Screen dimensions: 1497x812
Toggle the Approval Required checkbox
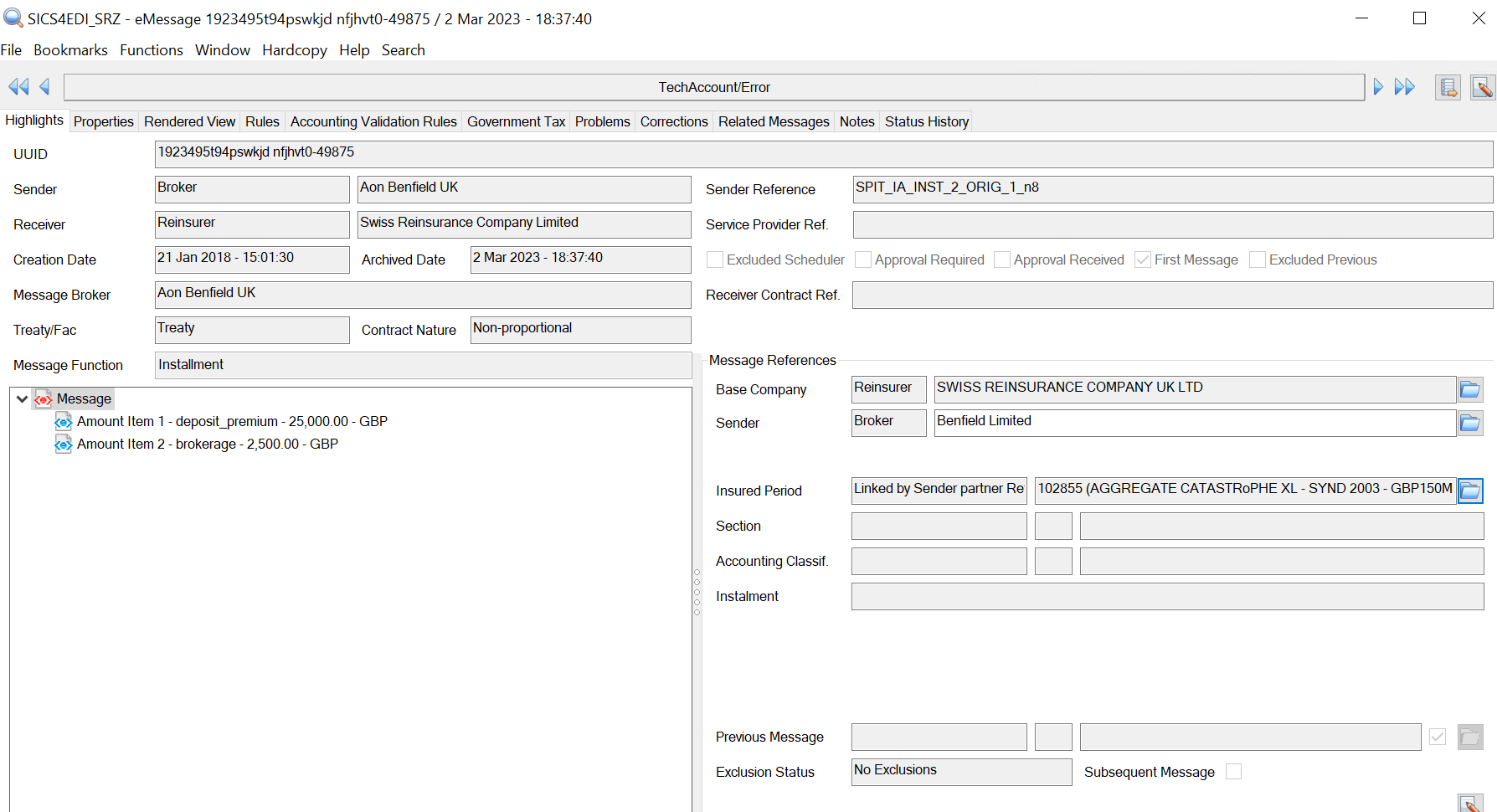pos(863,260)
